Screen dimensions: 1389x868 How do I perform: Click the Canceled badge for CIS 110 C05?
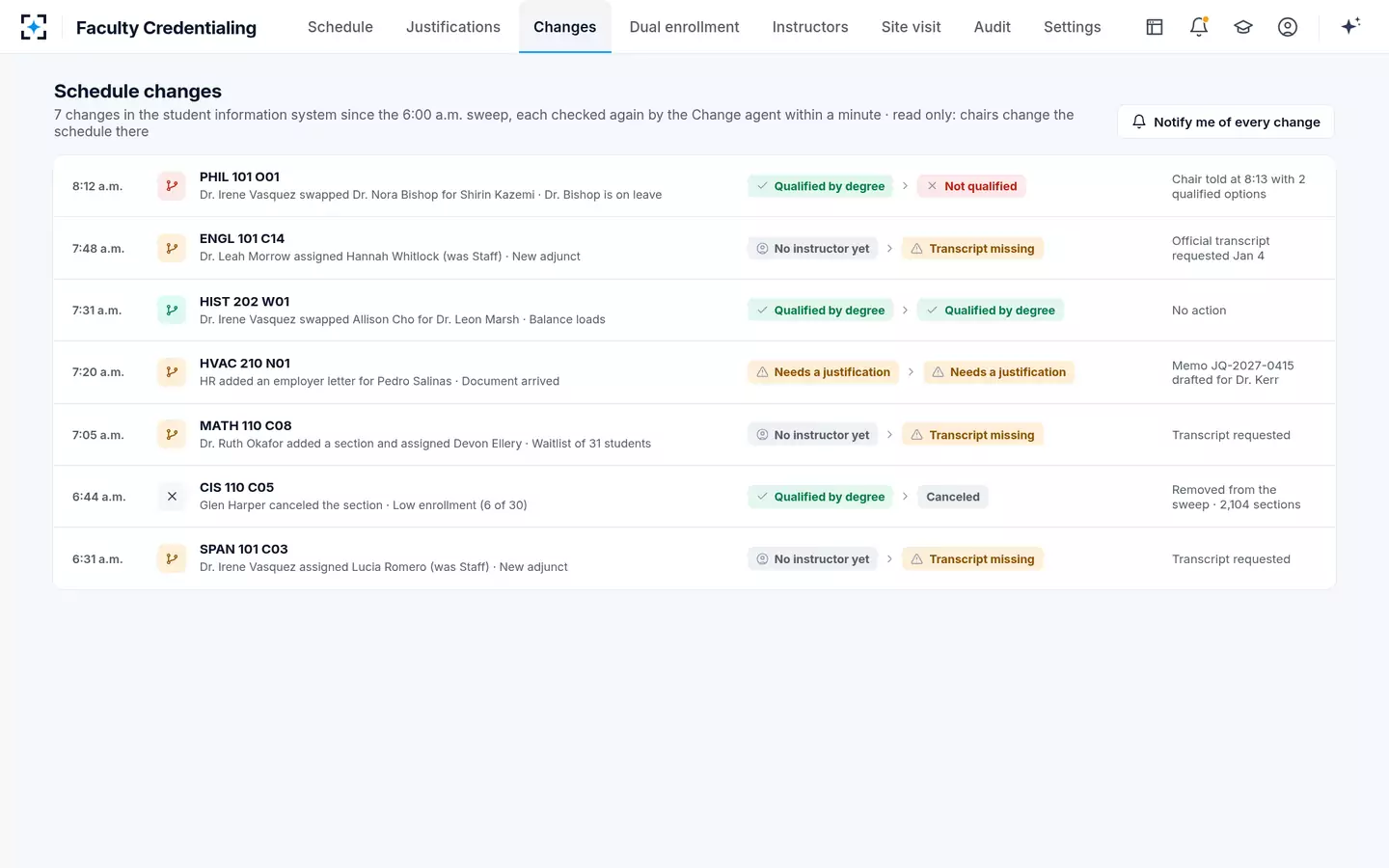click(x=953, y=497)
